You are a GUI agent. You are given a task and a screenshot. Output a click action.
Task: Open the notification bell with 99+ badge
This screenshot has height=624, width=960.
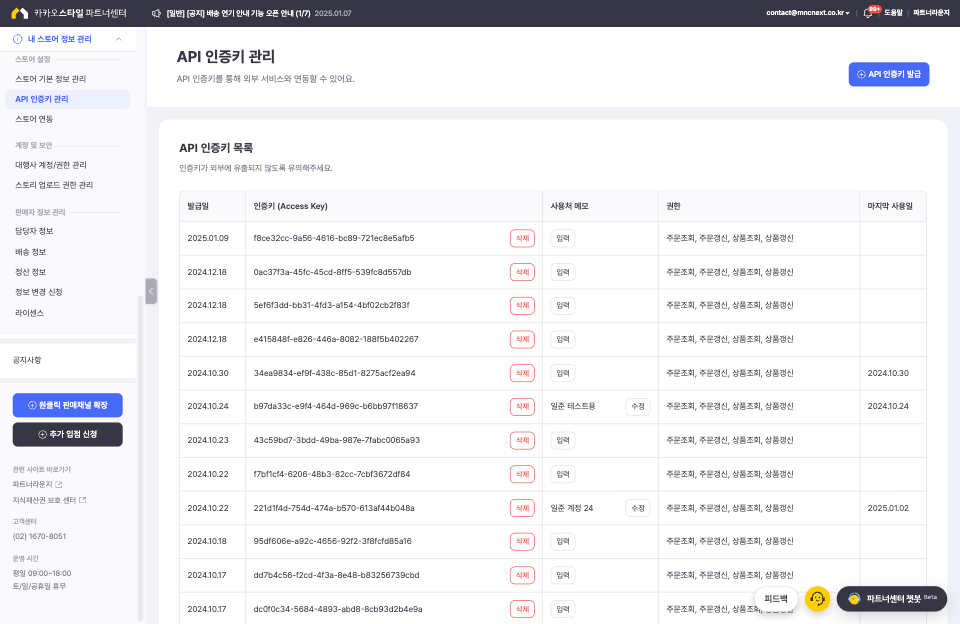869,13
